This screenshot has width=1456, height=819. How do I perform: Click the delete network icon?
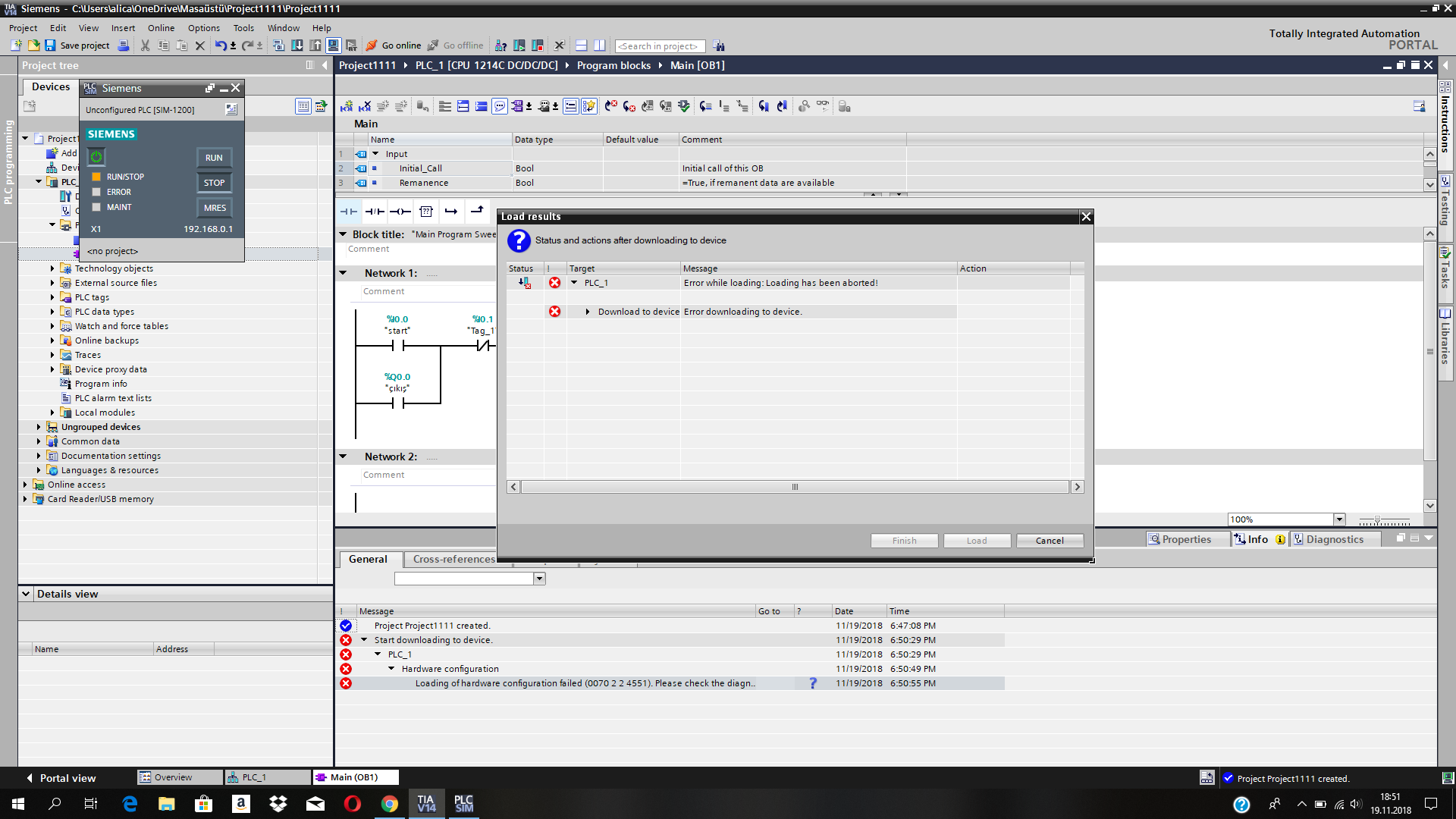coord(365,106)
